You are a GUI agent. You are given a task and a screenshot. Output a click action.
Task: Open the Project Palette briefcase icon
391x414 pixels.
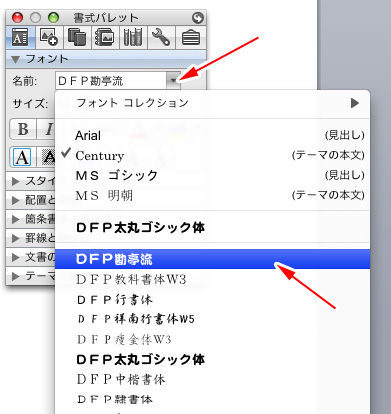pyautogui.click(x=190, y=37)
